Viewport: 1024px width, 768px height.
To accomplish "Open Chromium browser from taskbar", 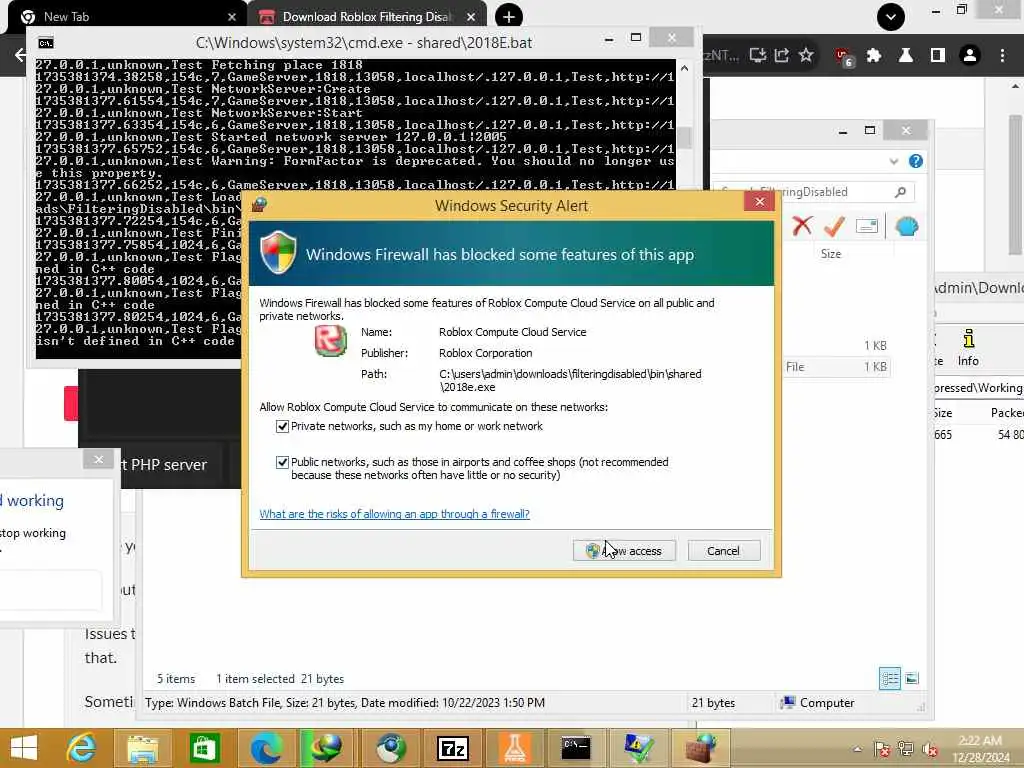I will [x=391, y=748].
